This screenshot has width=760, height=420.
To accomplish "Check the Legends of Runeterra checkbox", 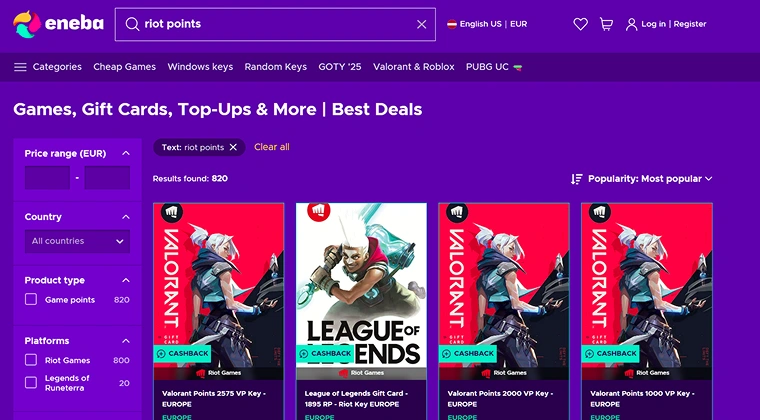I will [x=31, y=383].
